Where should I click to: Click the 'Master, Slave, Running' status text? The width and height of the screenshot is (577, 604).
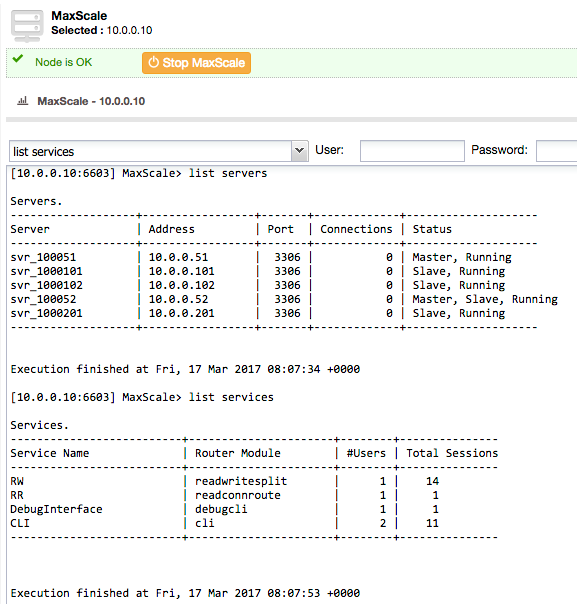point(485,299)
